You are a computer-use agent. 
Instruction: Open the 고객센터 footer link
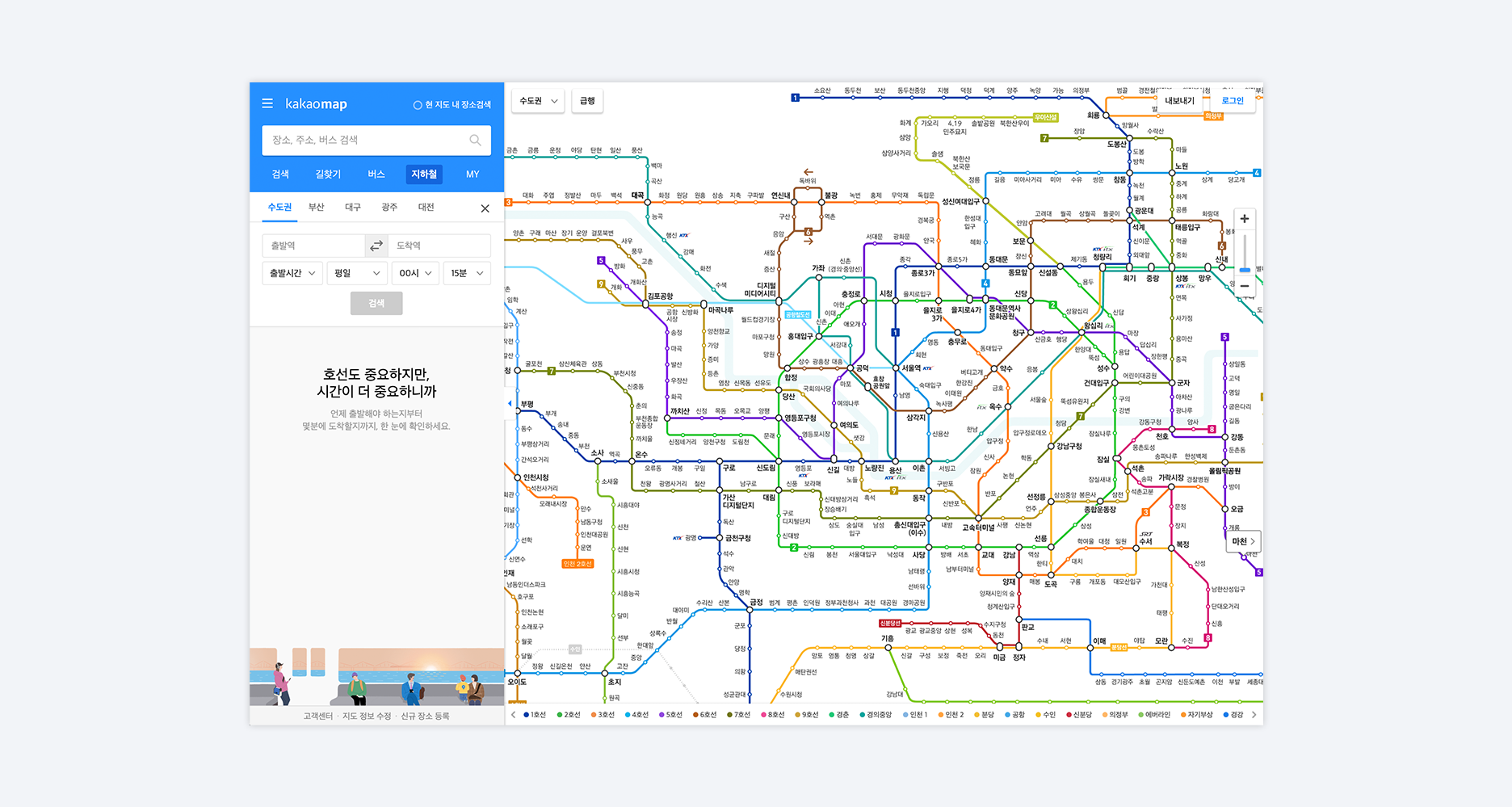pyautogui.click(x=317, y=716)
